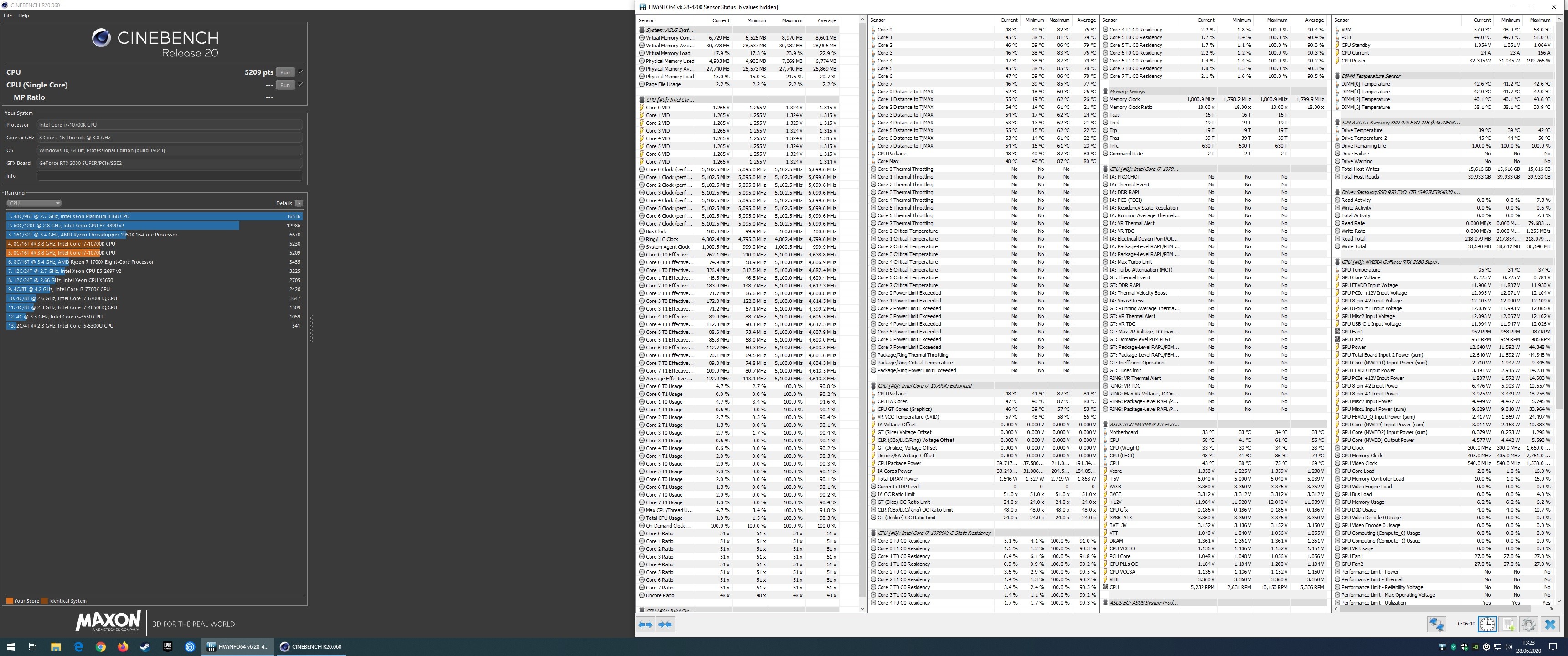Viewport: 1568px width, 656px height.
Task: Select the Memory Timings sensor group header
Action: 1214,92
